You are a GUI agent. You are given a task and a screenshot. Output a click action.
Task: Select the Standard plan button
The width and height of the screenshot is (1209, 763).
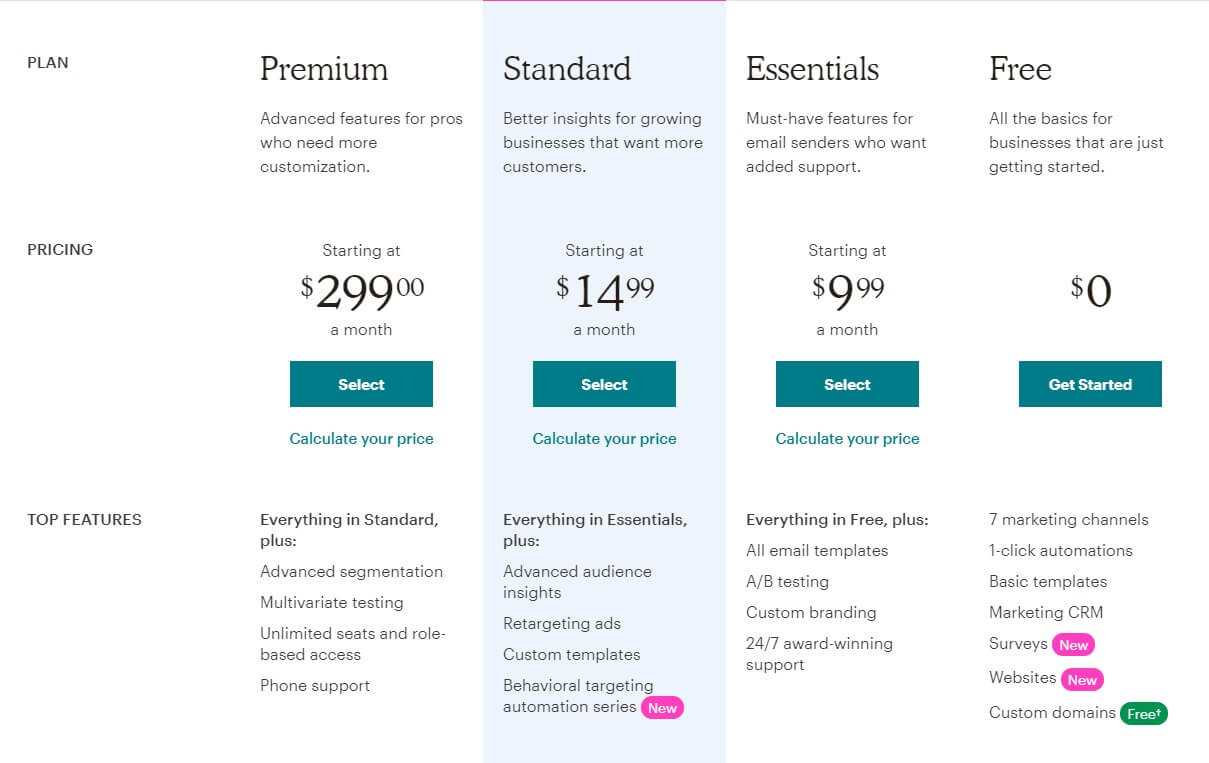[x=604, y=384]
